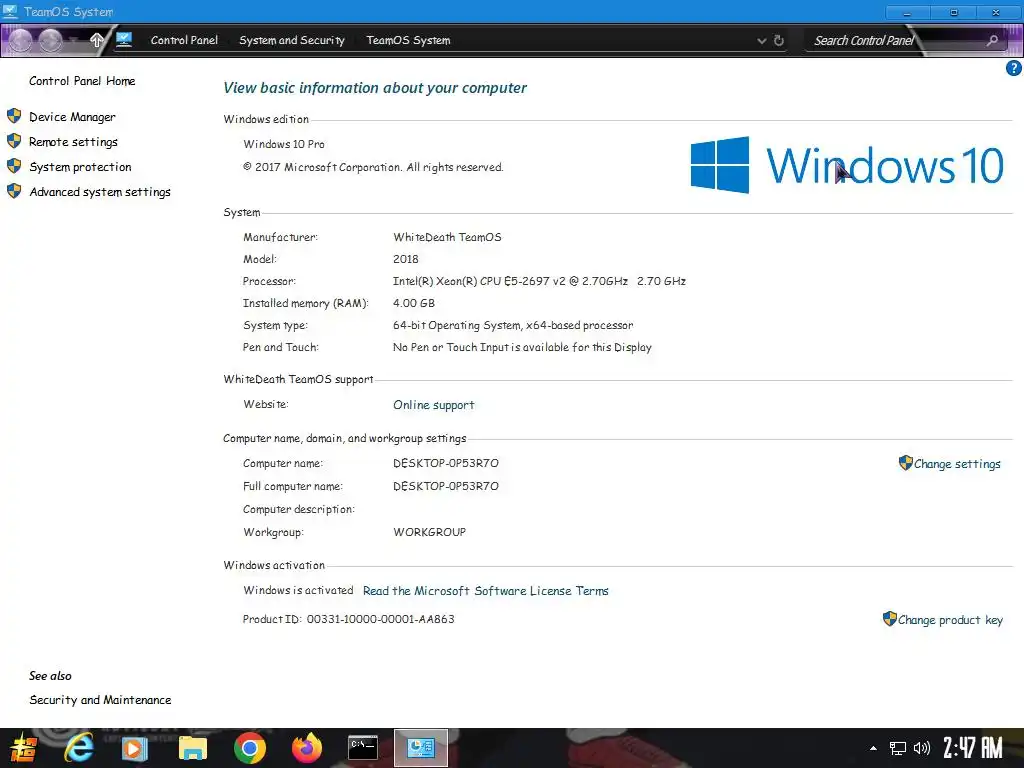
Task: Open Advanced system settings
Action: pos(100,192)
